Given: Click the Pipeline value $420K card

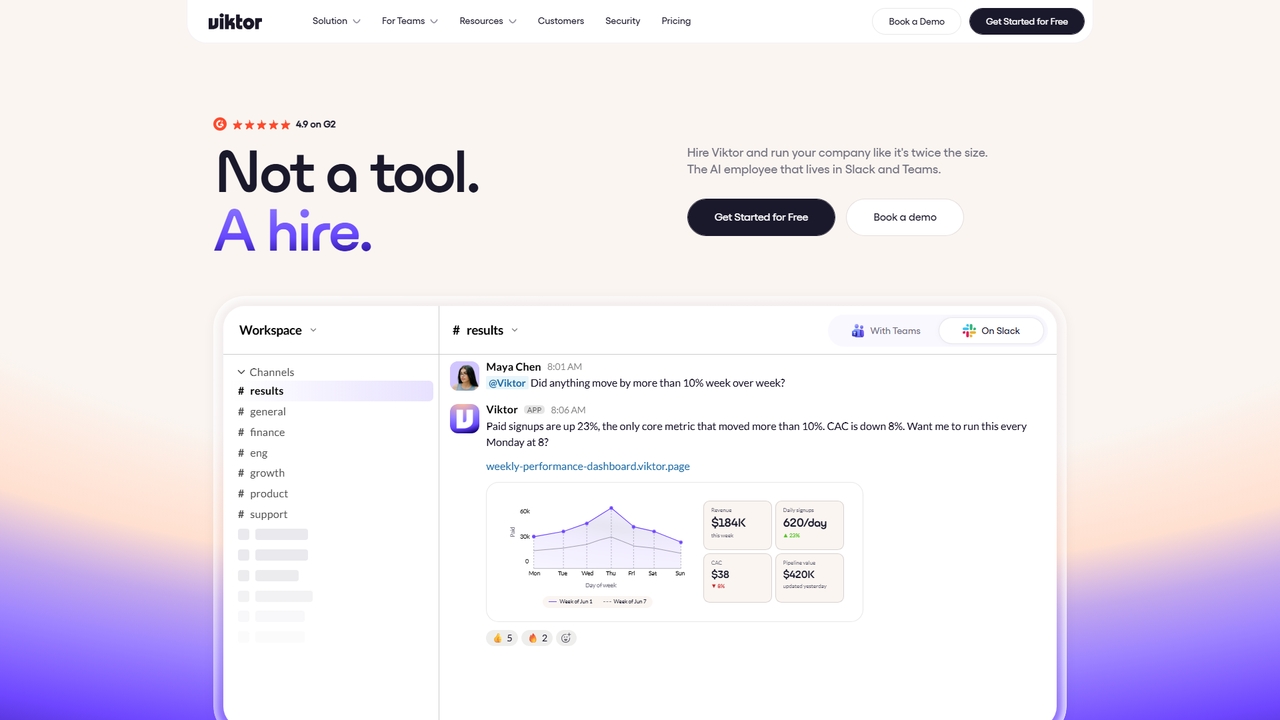Looking at the screenshot, I should click(x=809, y=578).
